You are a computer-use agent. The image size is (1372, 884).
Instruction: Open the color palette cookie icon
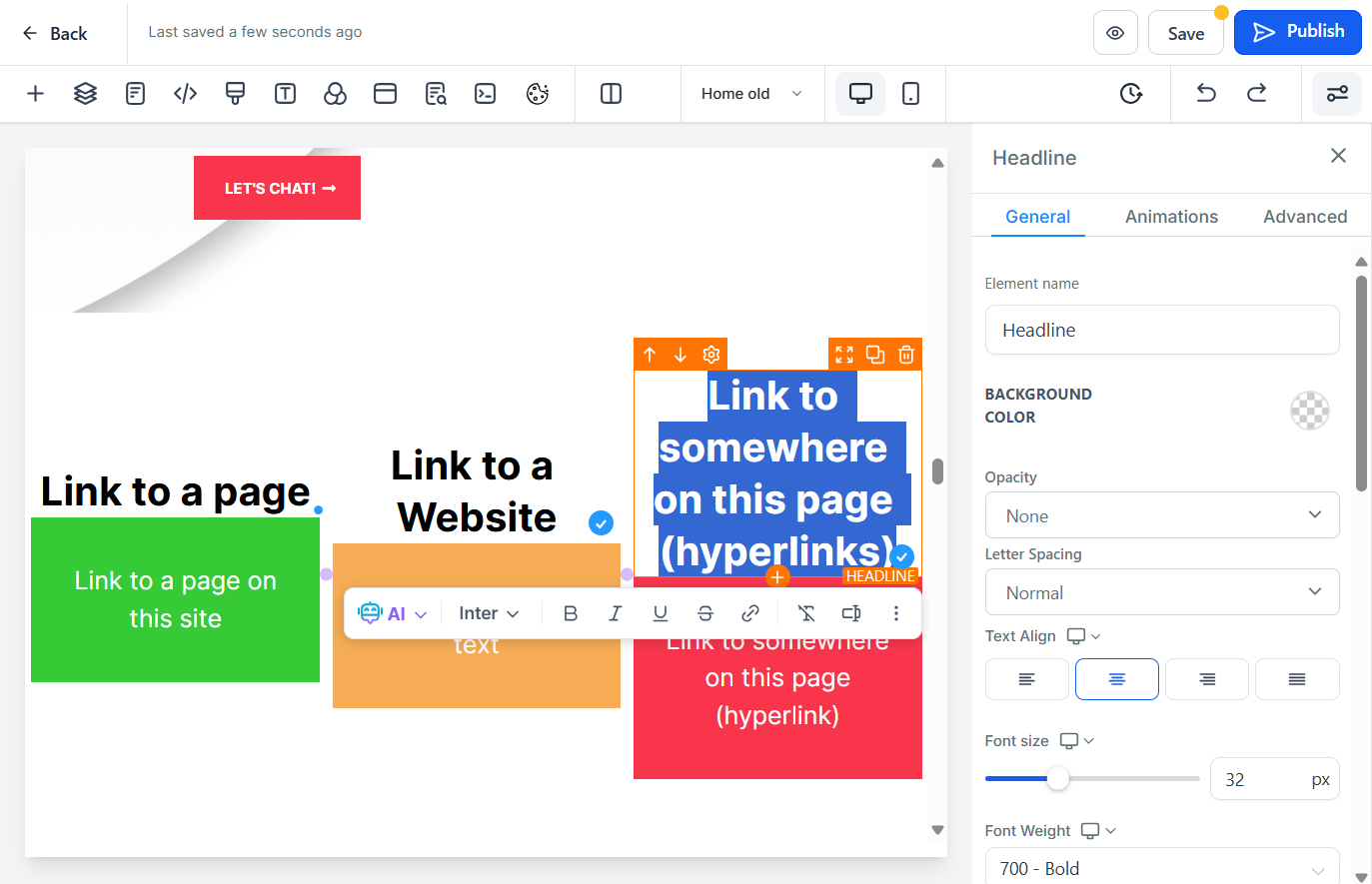click(538, 94)
